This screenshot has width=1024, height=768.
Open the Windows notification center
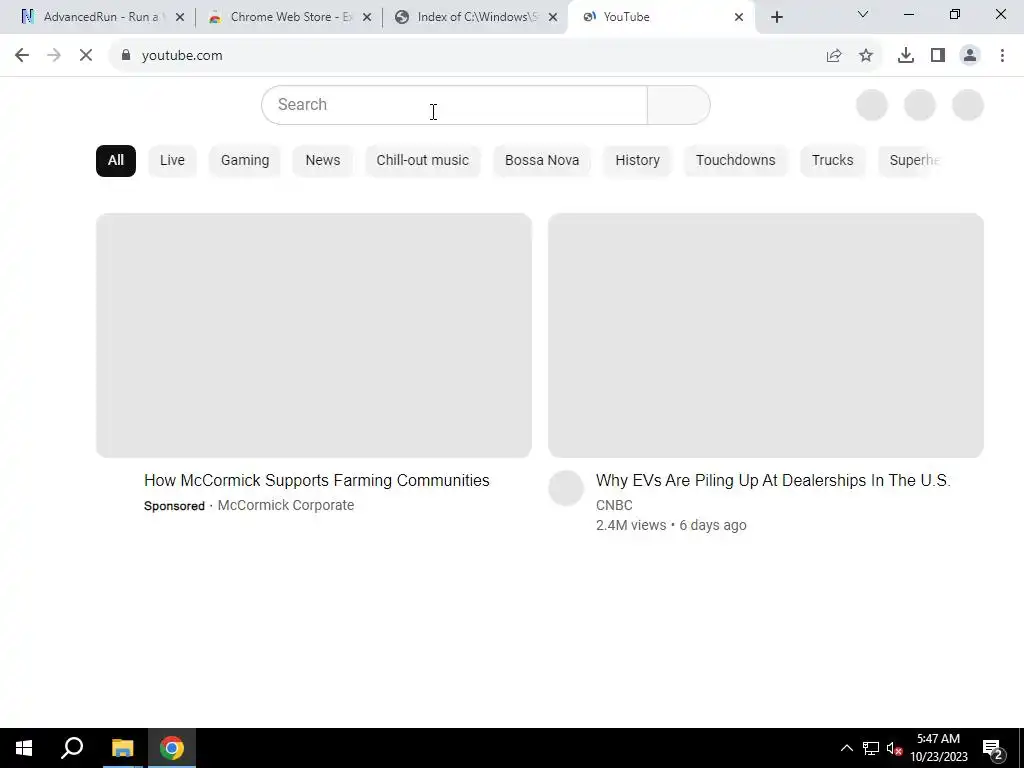pos(993,748)
